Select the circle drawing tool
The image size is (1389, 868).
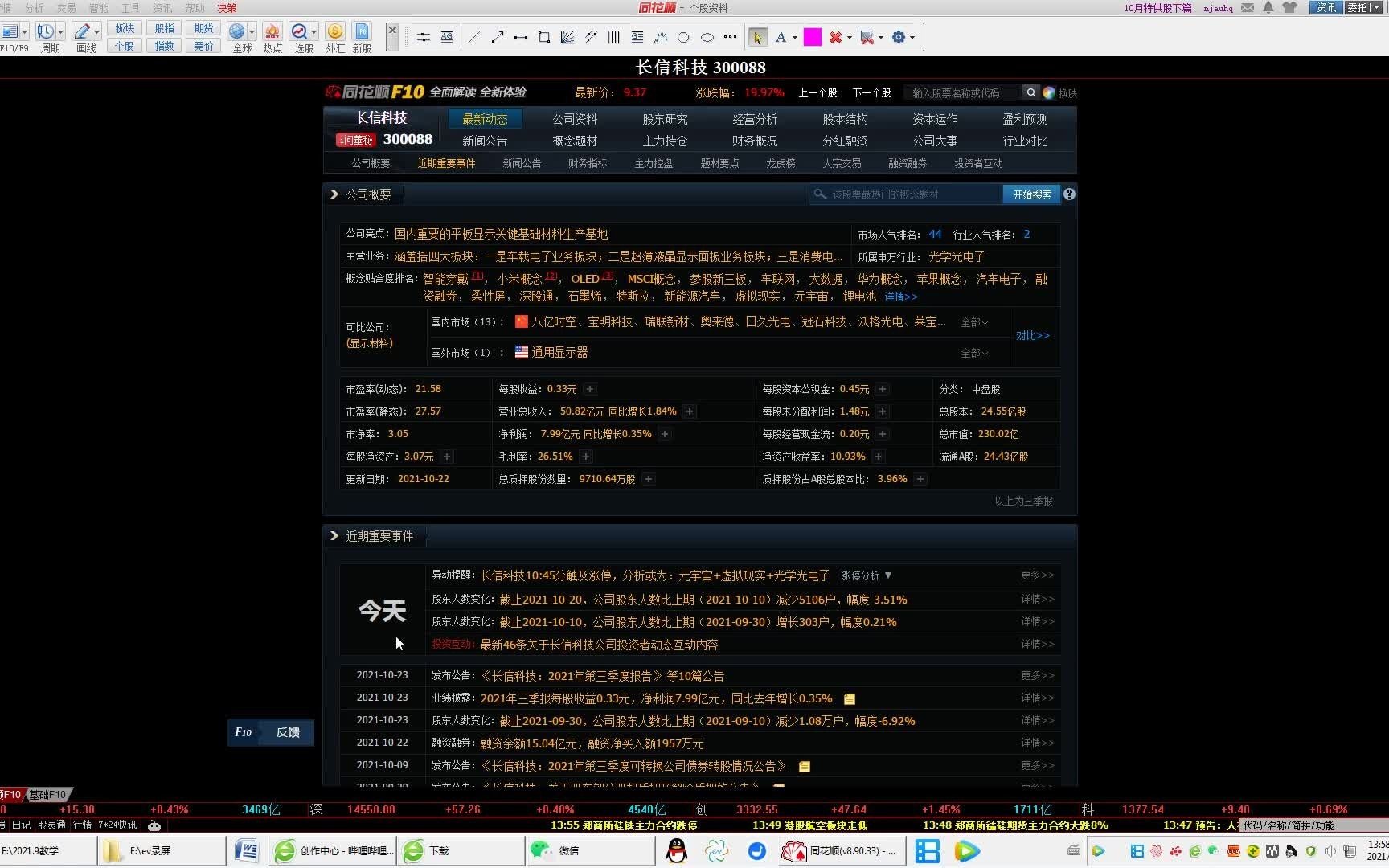(x=683, y=37)
